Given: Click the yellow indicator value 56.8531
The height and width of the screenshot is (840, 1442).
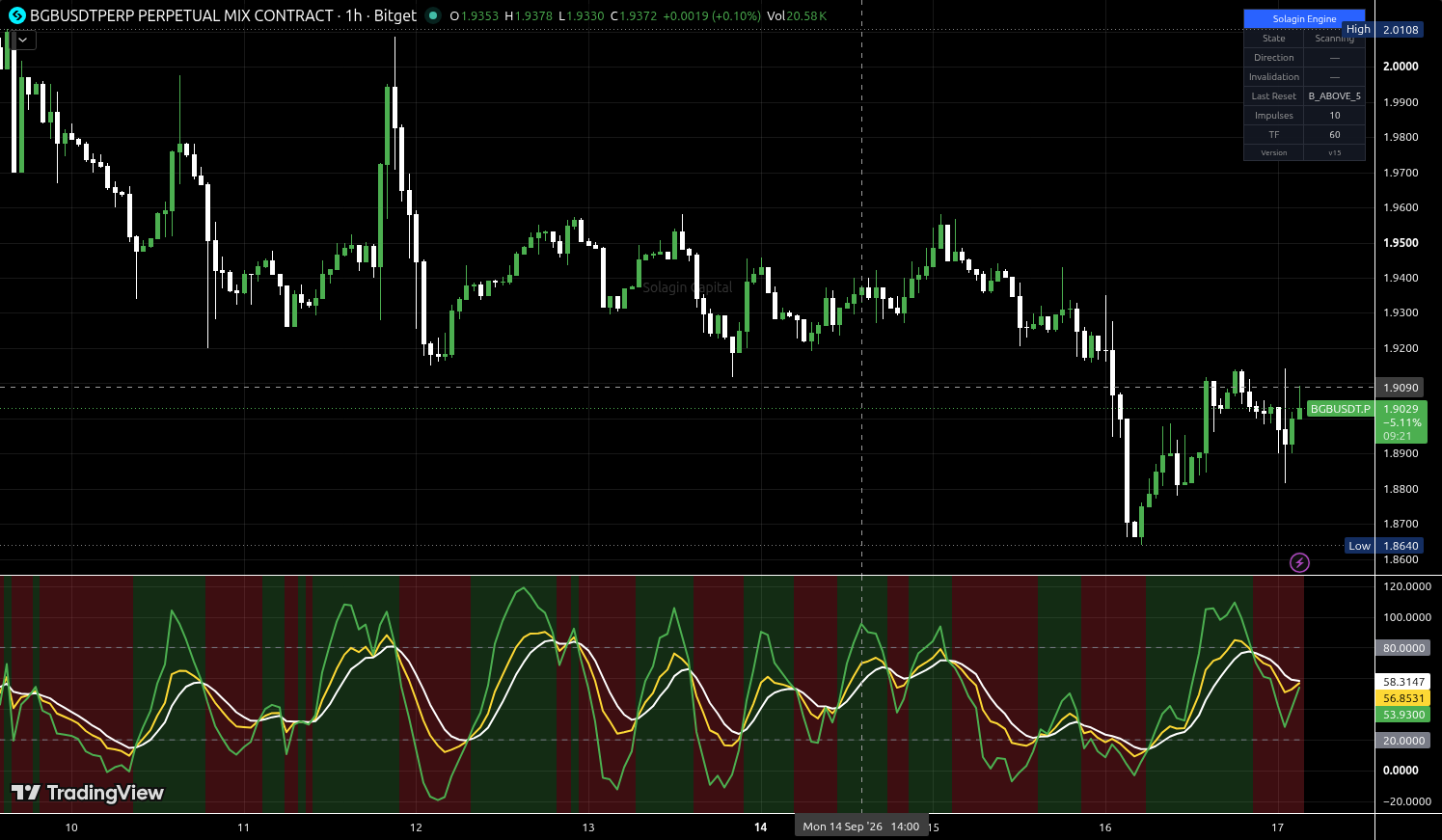Looking at the screenshot, I should [1403, 698].
